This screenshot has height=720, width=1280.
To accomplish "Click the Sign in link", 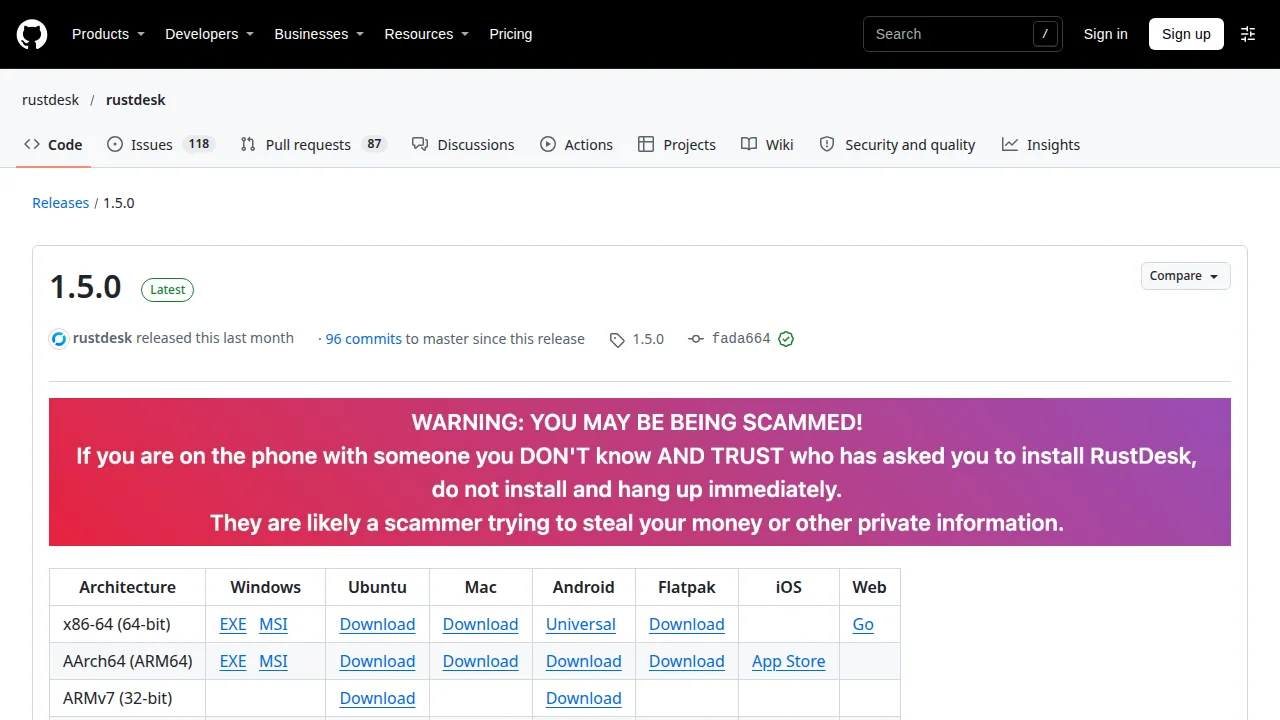I will coord(1105,34).
